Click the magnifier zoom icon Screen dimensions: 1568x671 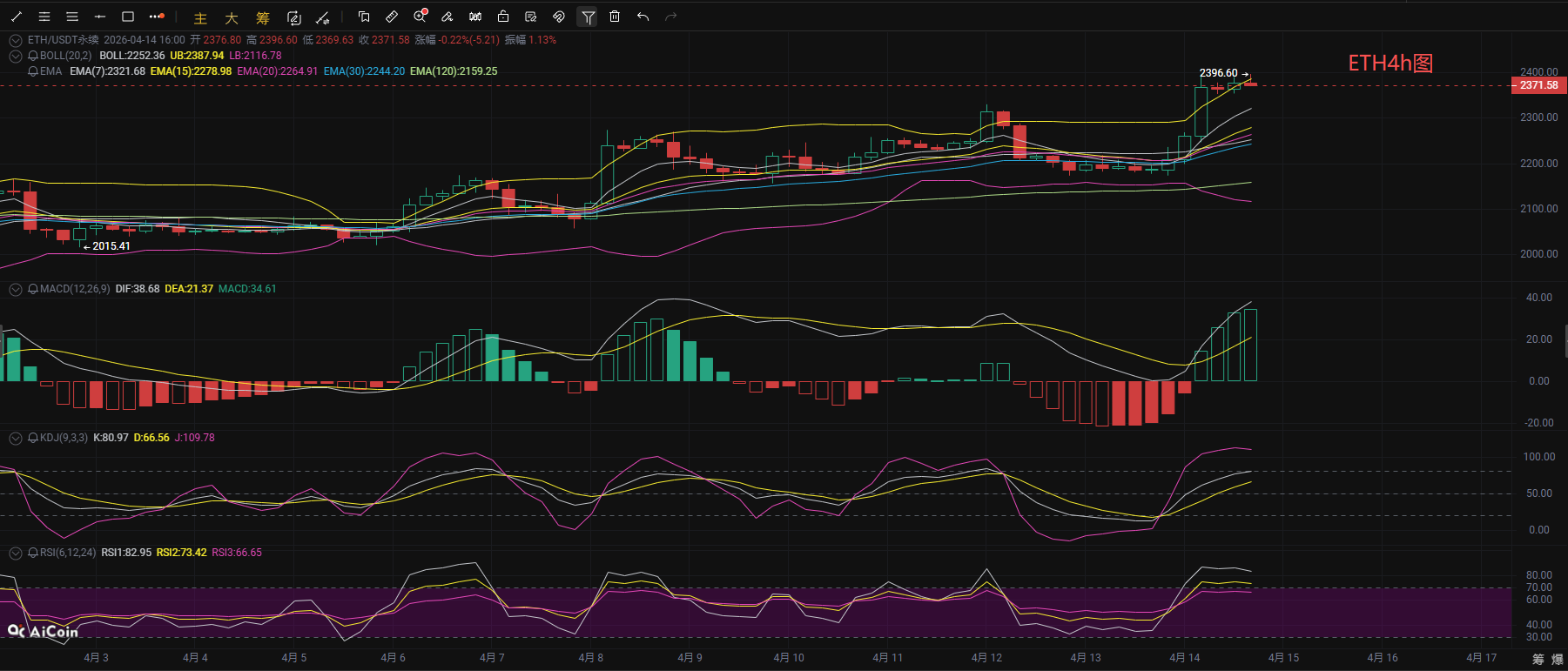(420, 17)
